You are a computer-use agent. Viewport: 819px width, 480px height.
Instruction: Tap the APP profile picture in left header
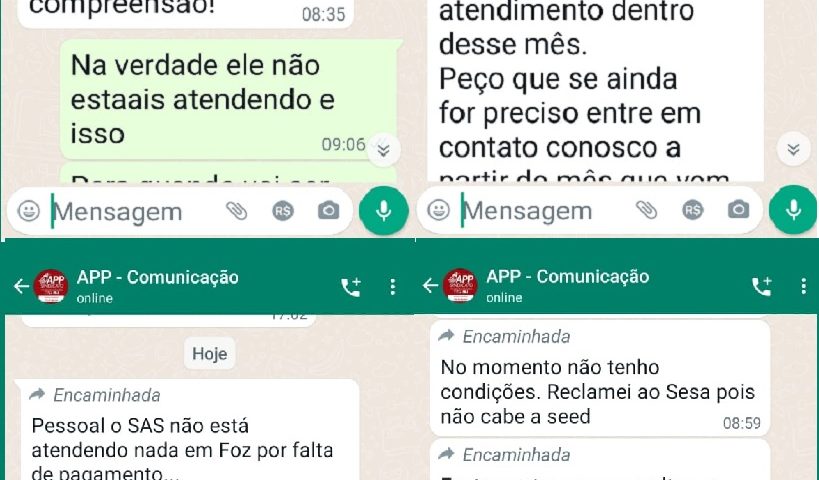(x=51, y=286)
